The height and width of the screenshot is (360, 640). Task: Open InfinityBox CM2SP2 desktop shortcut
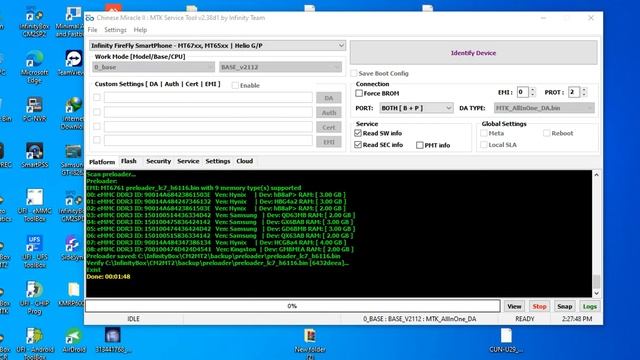click(34, 22)
